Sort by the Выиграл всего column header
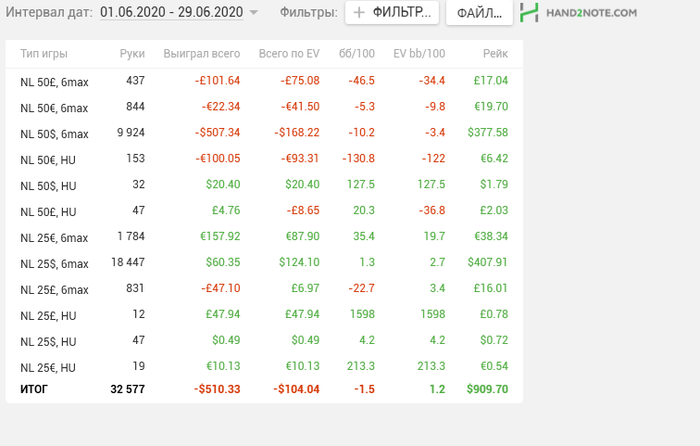700x446 pixels. pos(202,53)
